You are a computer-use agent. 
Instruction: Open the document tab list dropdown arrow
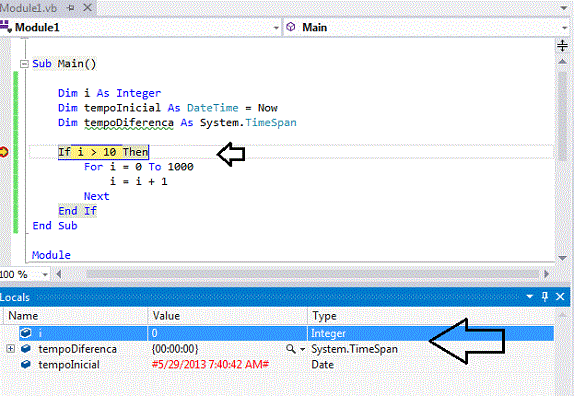[564, 8]
